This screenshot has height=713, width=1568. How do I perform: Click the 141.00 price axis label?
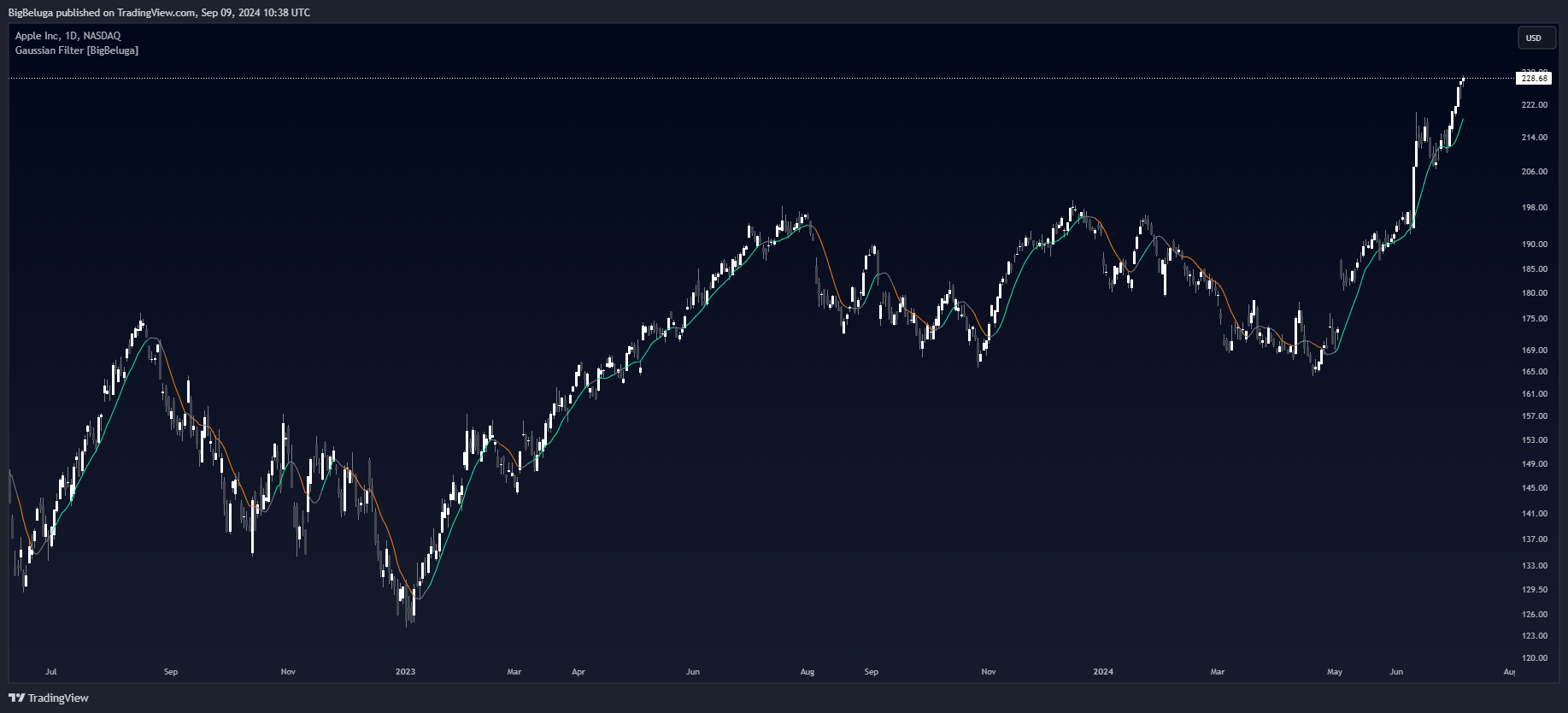(1535, 514)
